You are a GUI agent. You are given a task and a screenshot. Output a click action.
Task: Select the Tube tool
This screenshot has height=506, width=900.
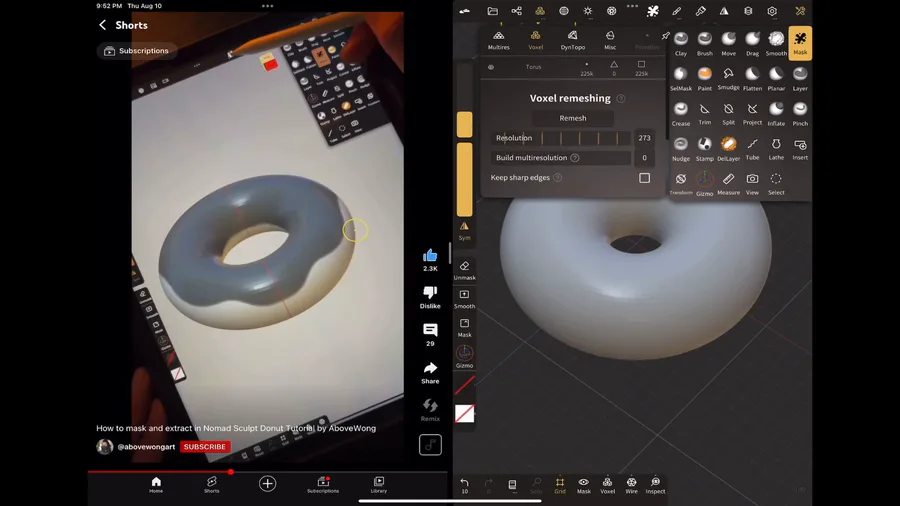[x=752, y=149]
